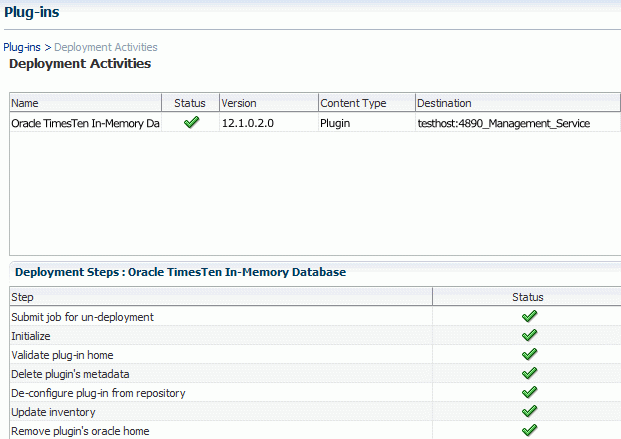Viewport: 621px width, 439px height.
Task: Click the Plug-ins page title
Action: pyautogui.click(x=32, y=12)
